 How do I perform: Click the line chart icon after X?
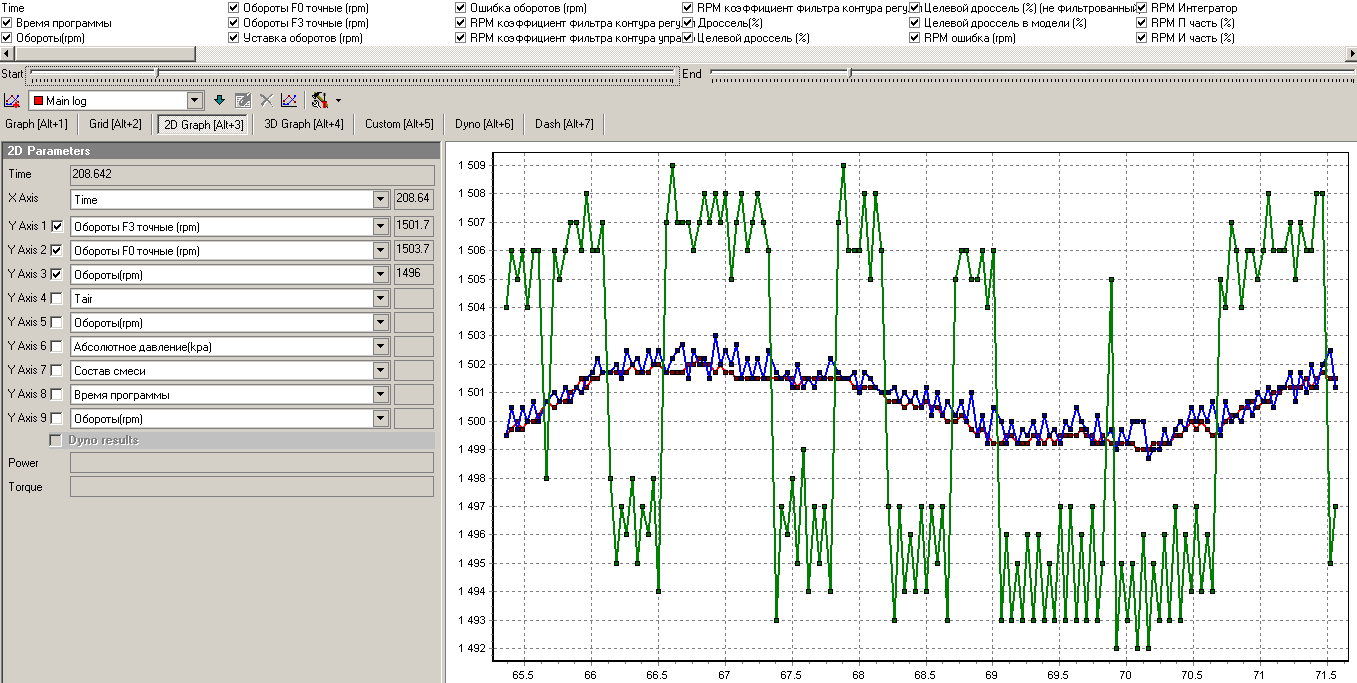point(289,101)
